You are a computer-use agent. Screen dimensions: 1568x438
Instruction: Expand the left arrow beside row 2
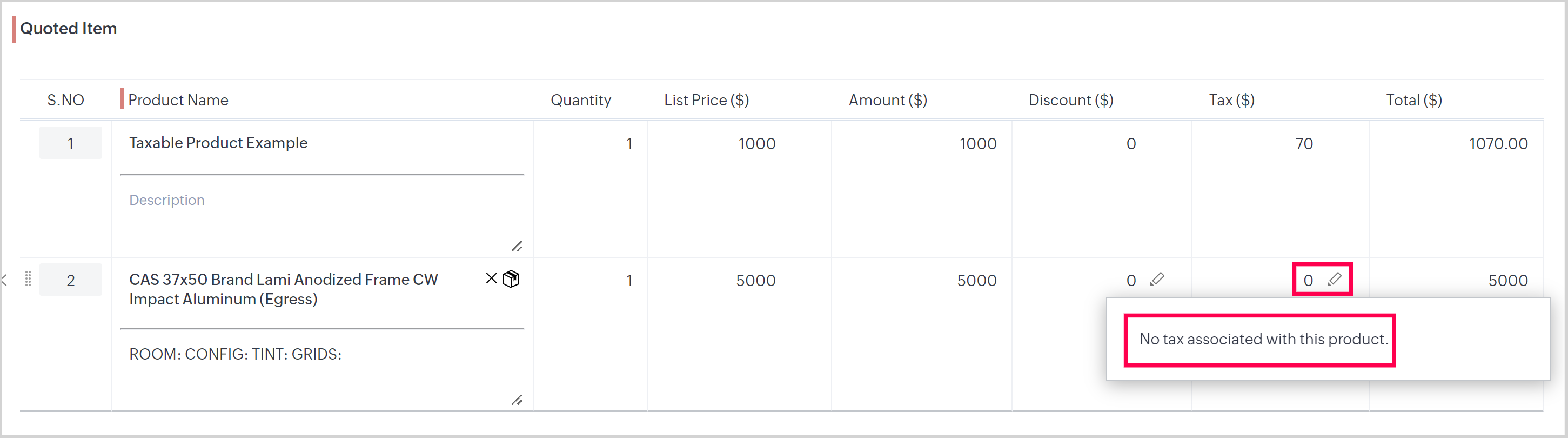click(5, 280)
